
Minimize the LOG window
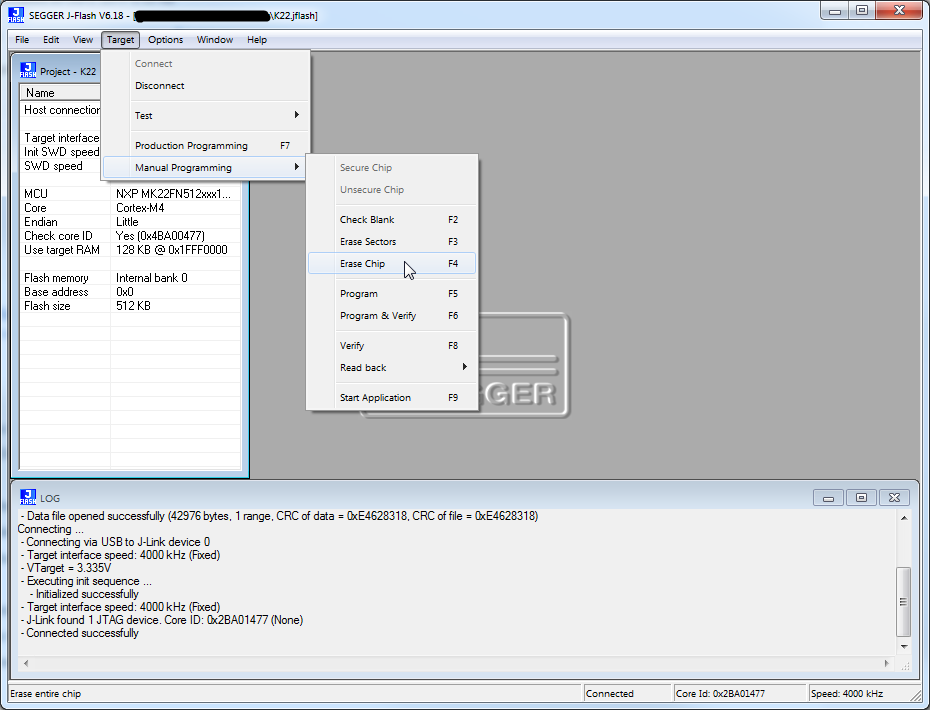click(x=829, y=498)
